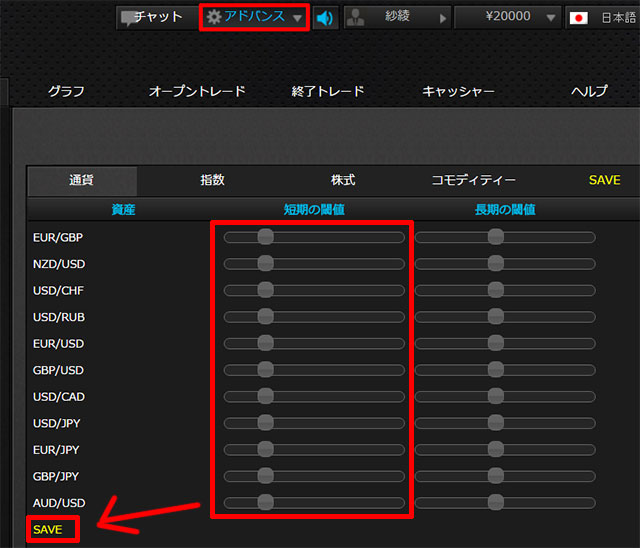This screenshot has width=640, height=548.
Task: Click the bottom-left SAVE button
Action: (x=48, y=530)
